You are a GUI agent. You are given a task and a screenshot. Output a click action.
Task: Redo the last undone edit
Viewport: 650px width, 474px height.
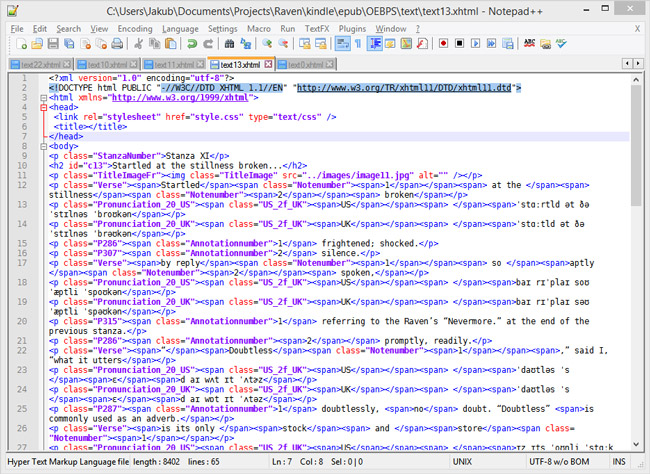pyautogui.click(x=208, y=44)
